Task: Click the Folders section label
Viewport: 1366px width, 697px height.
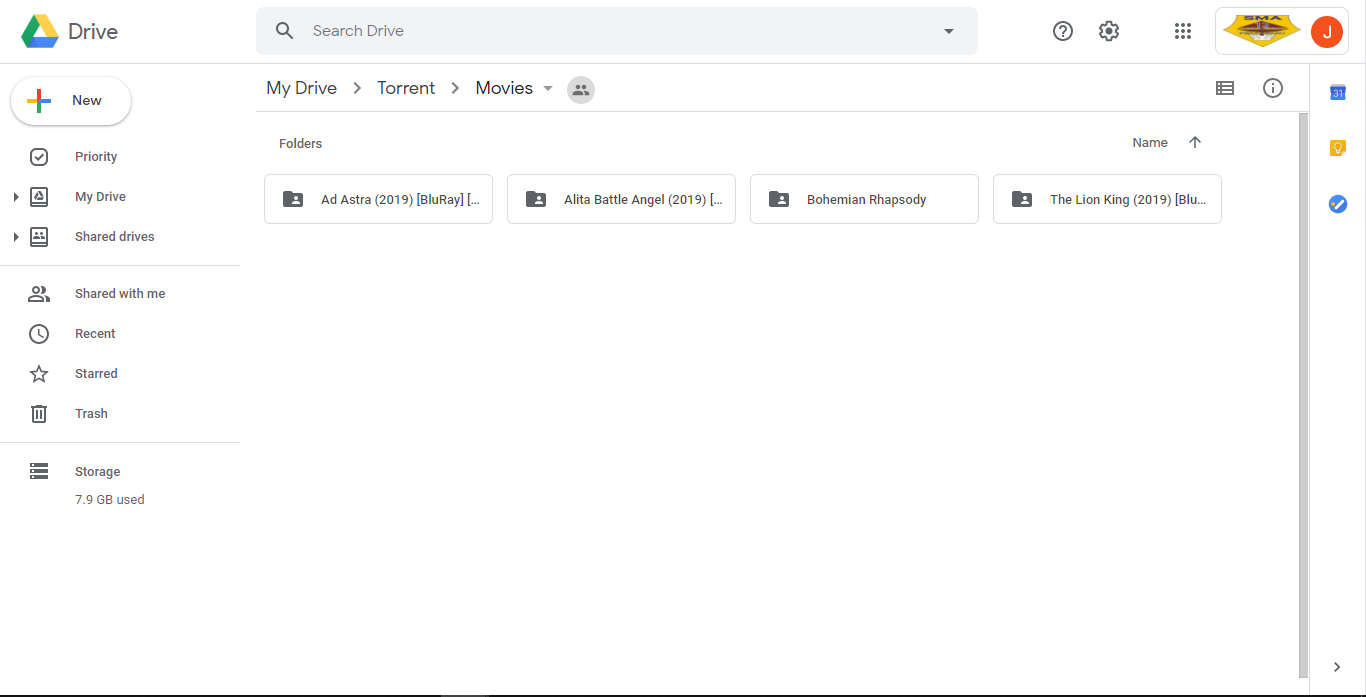Action: point(300,144)
